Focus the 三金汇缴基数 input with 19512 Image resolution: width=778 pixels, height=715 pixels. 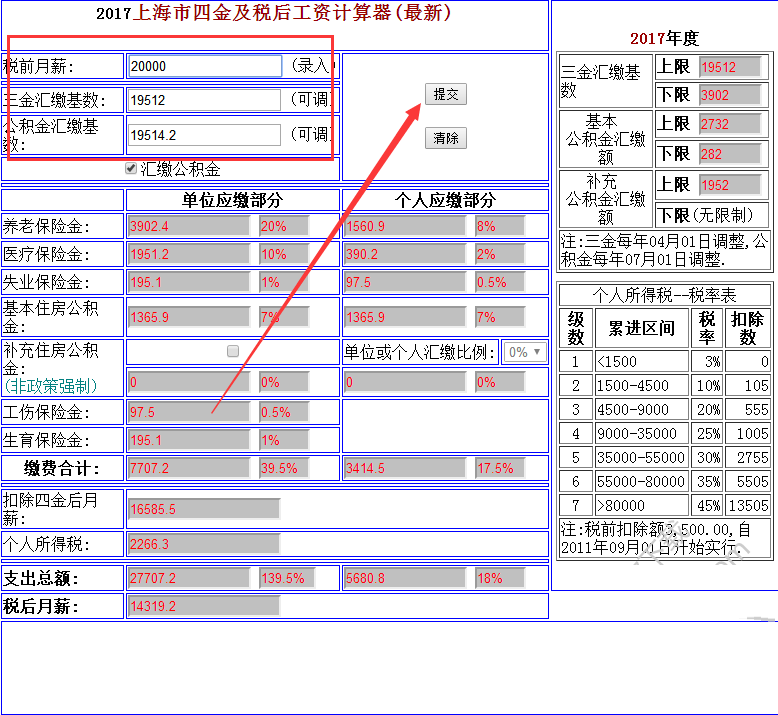coord(204,100)
